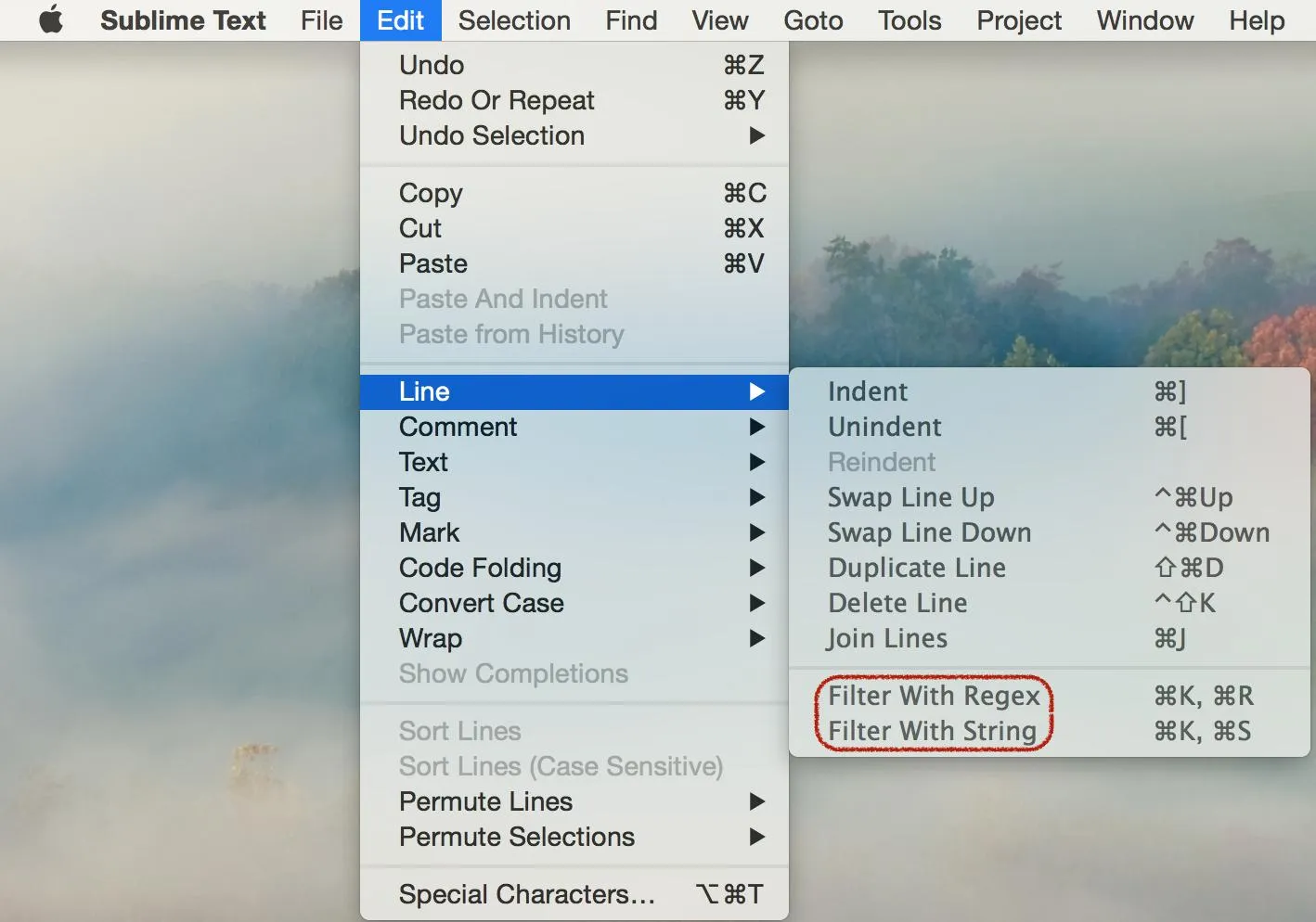Click the Tools menu bar item
The image size is (1316, 922).
click(910, 20)
